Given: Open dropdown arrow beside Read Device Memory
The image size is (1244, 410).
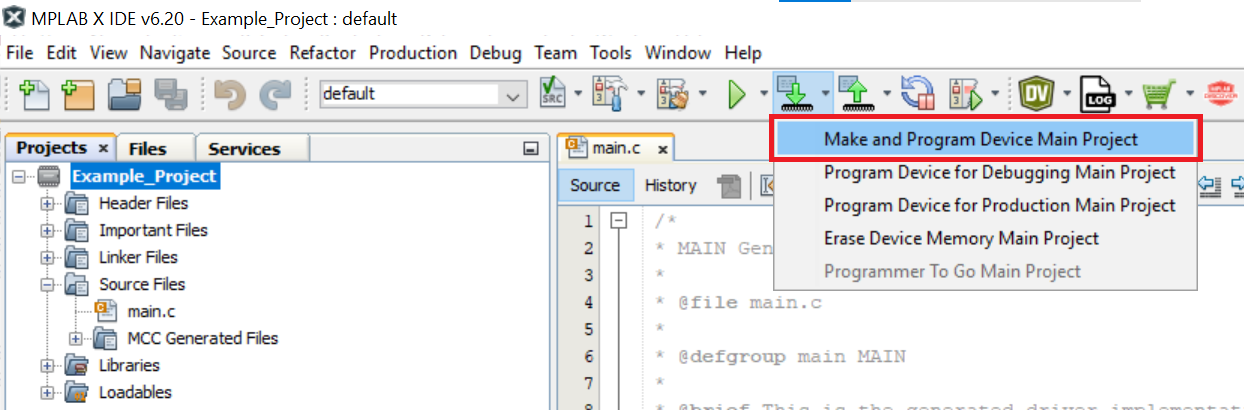Looking at the screenshot, I should [888, 94].
